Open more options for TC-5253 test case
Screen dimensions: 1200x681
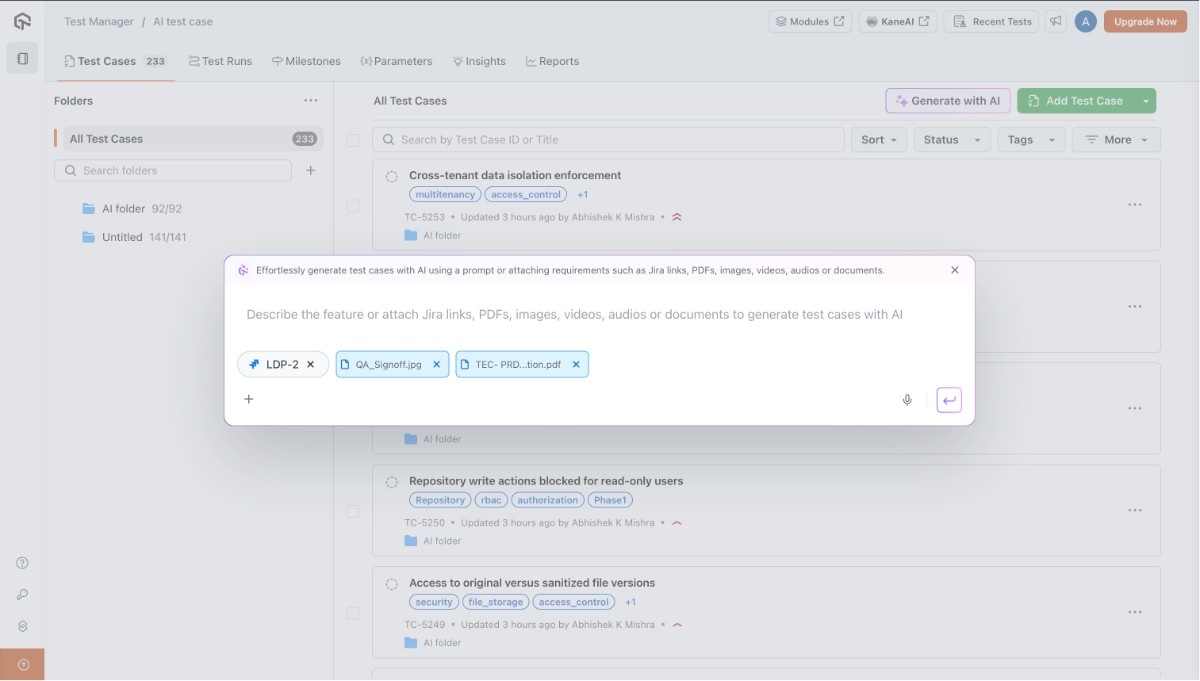point(1135,205)
